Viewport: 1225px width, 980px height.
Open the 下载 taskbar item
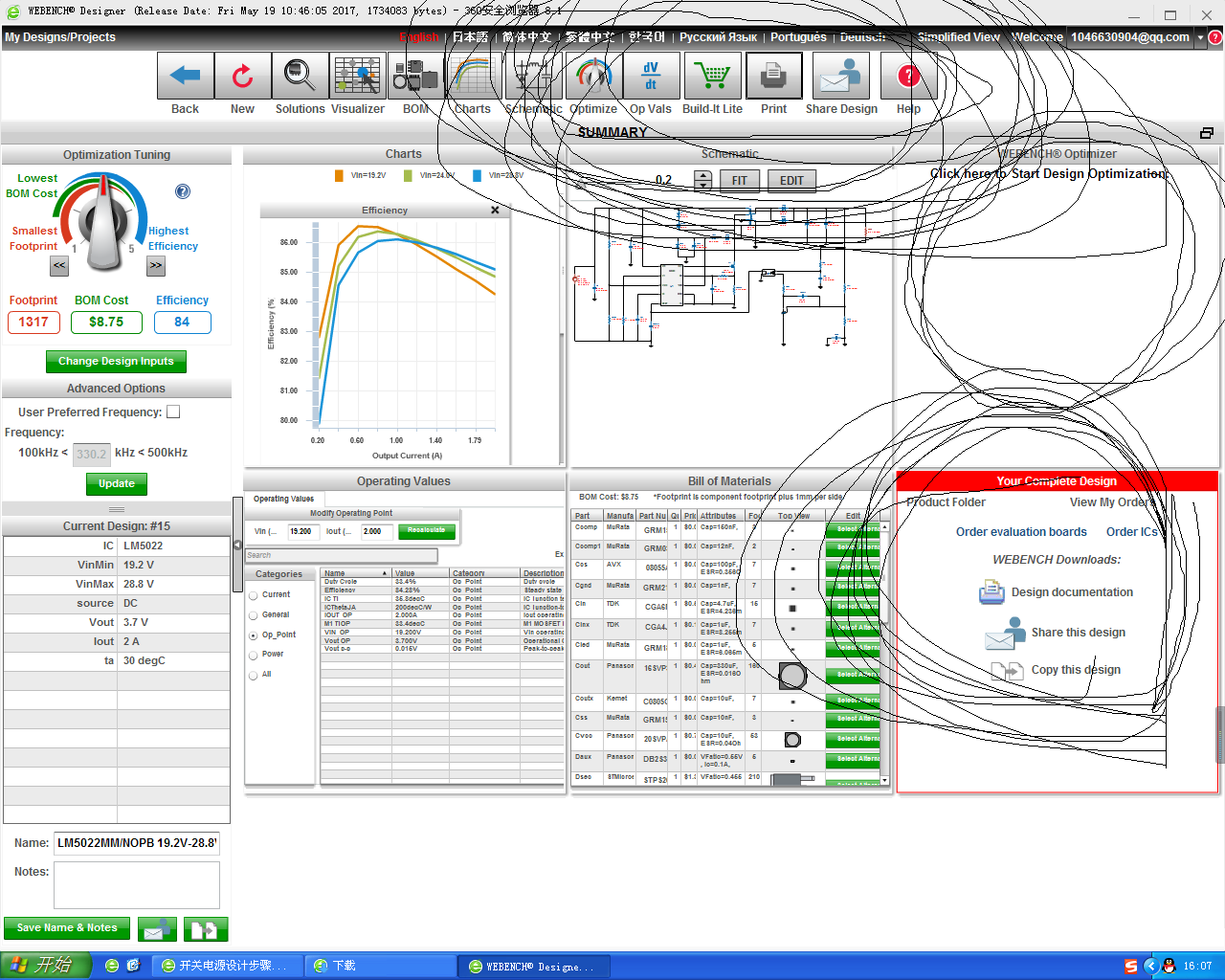(x=379, y=966)
